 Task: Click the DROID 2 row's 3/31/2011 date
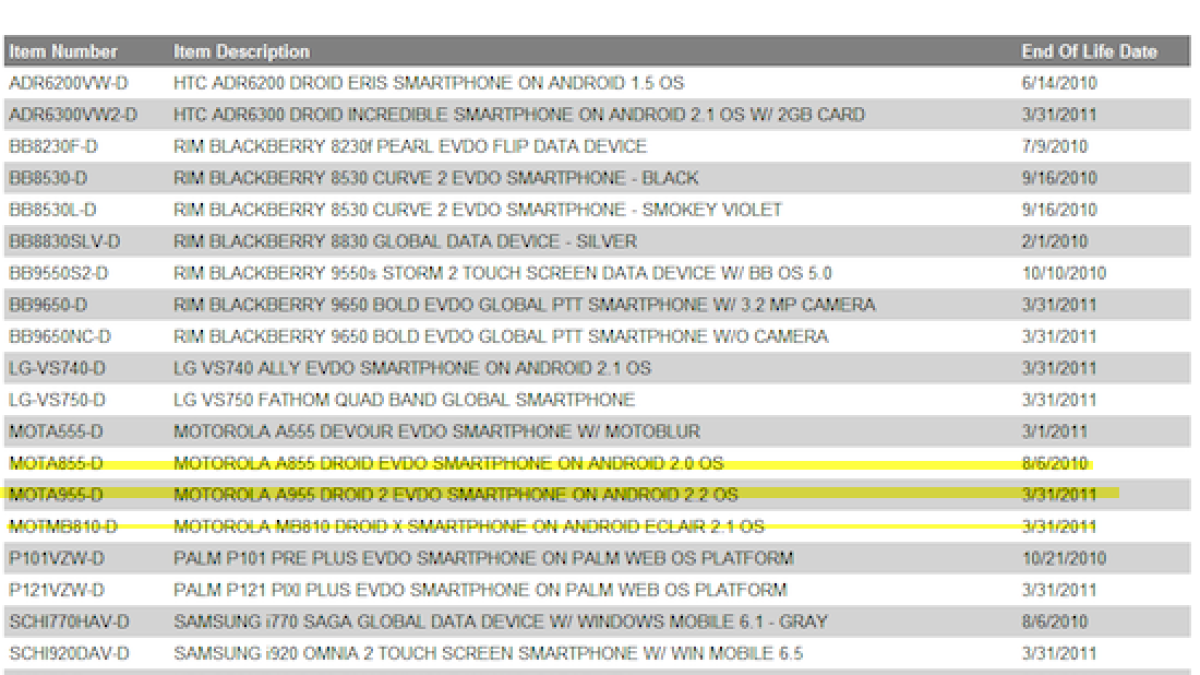tap(1059, 495)
